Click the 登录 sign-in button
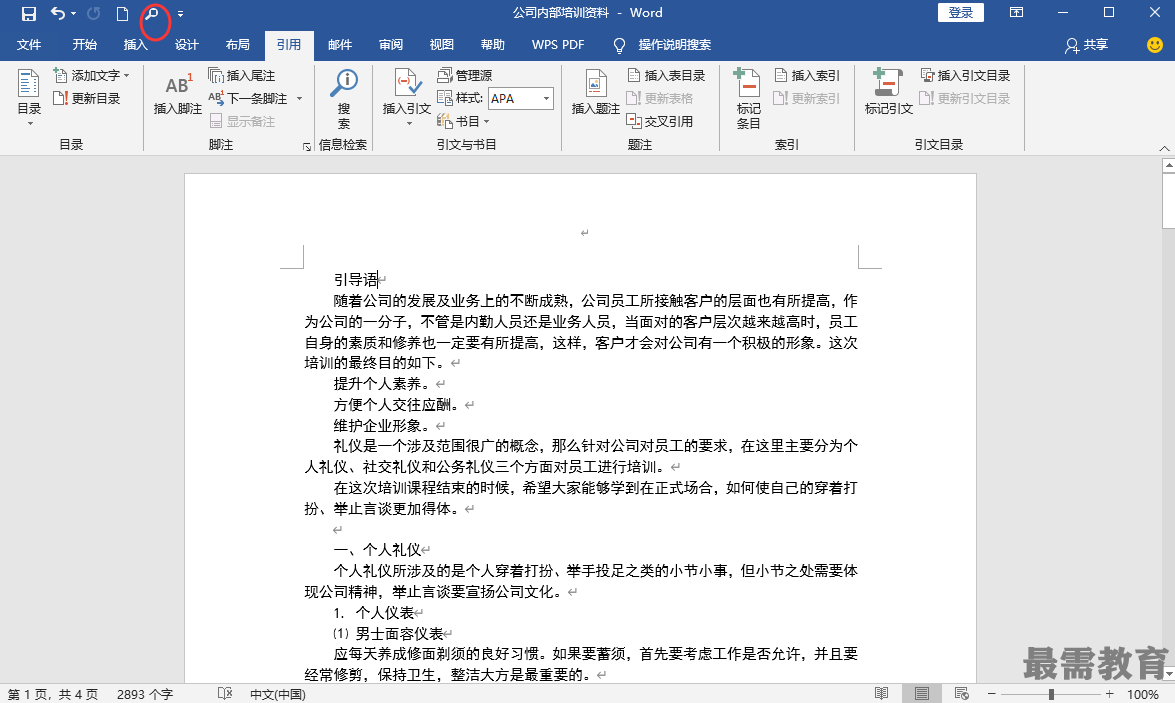This screenshot has width=1175, height=703. pyautogui.click(x=961, y=13)
